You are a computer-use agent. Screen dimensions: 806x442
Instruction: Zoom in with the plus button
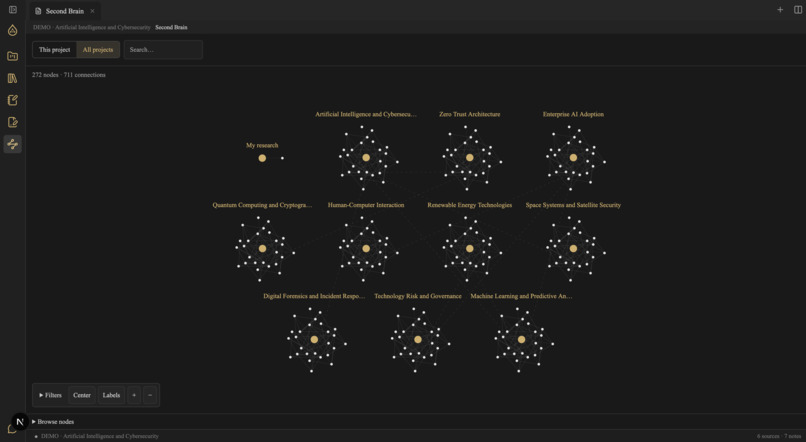(x=134, y=395)
